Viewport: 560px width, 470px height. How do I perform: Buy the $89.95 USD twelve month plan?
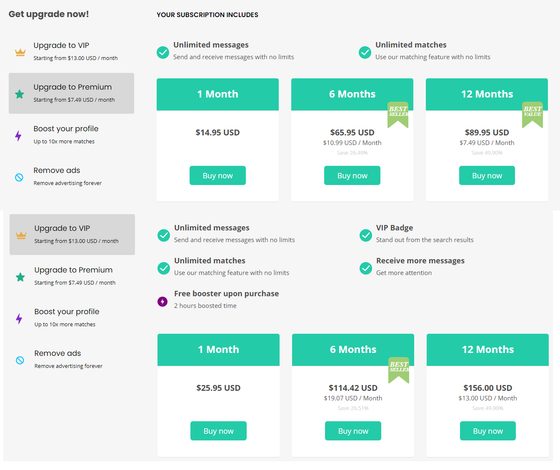pyautogui.click(x=487, y=175)
